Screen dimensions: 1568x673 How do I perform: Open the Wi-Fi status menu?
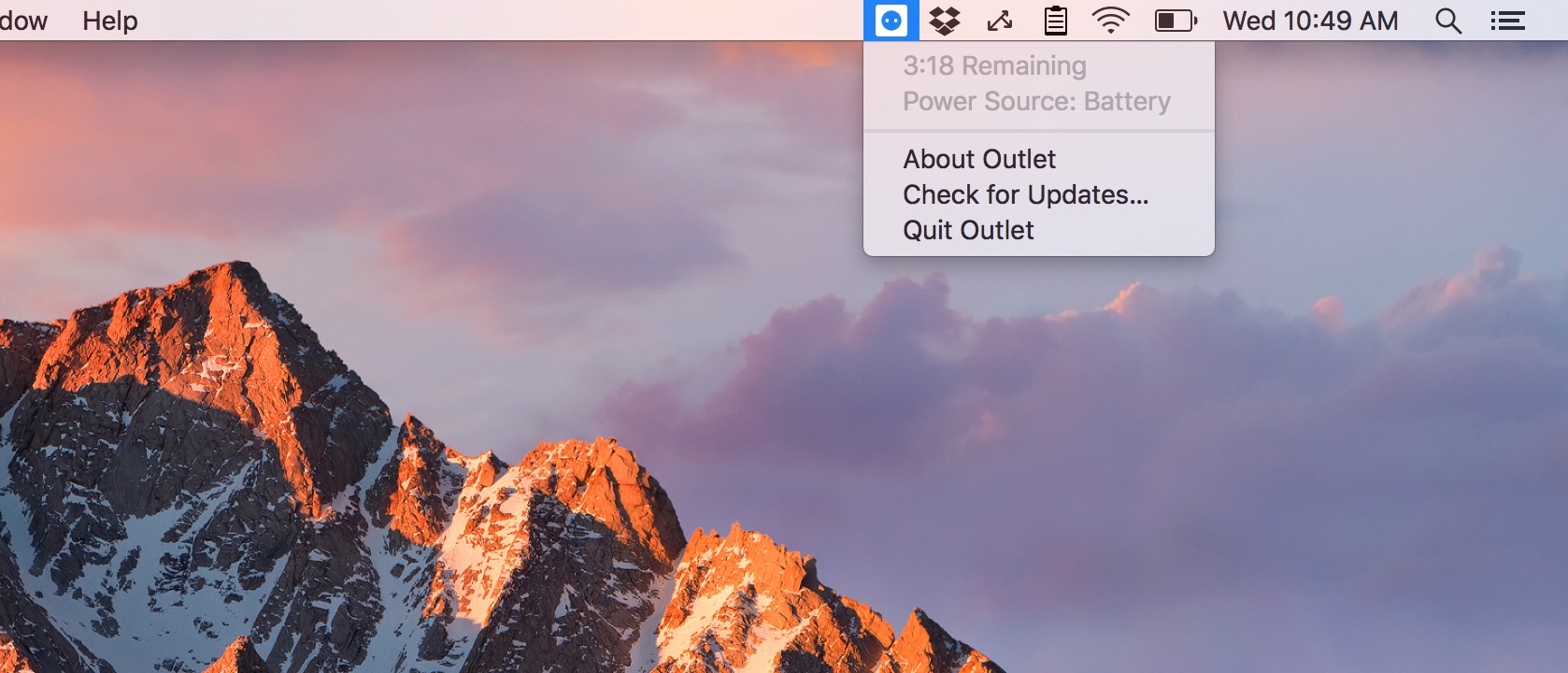point(1111,21)
